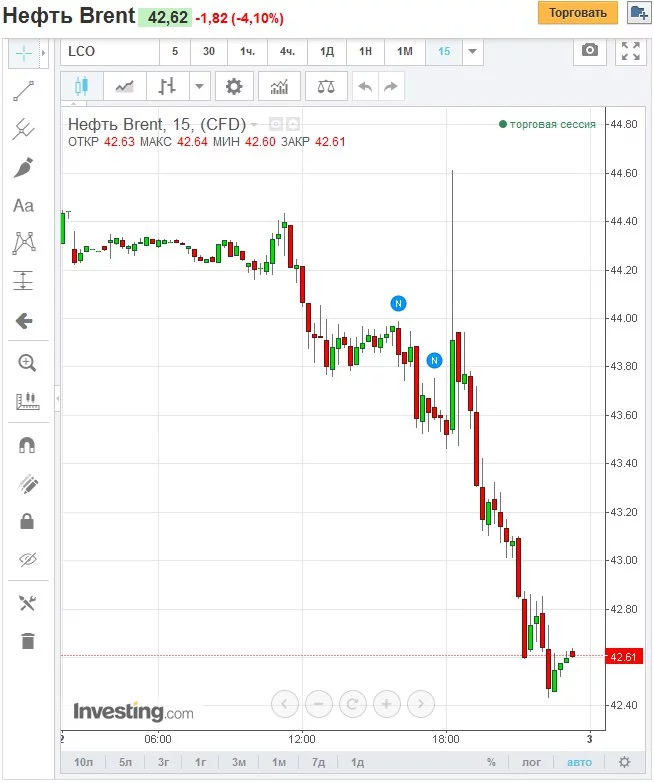
Task: Select the active 15 minute interval
Action: (444, 52)
